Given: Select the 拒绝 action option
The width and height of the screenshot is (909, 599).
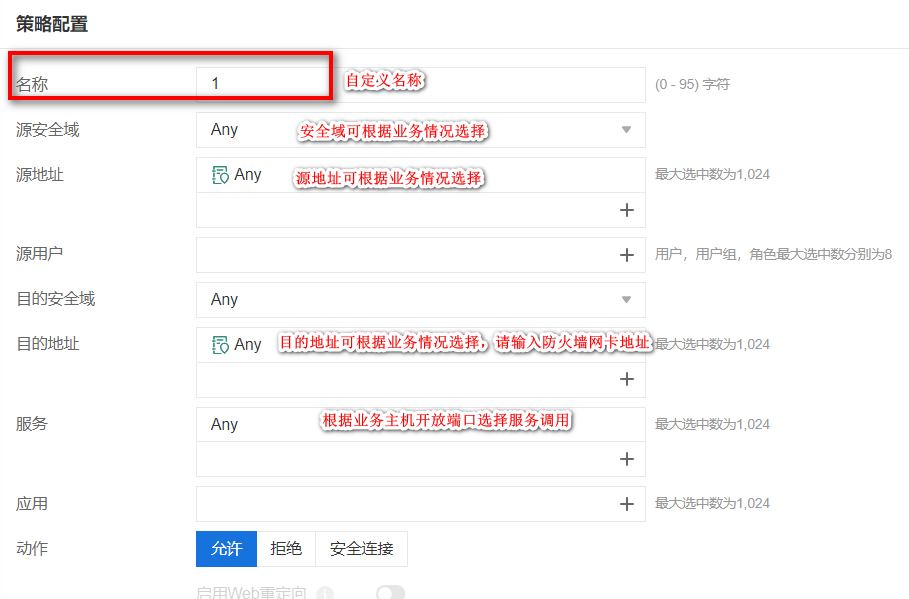Looking at the screenshot, I should (x=286, y=549).
